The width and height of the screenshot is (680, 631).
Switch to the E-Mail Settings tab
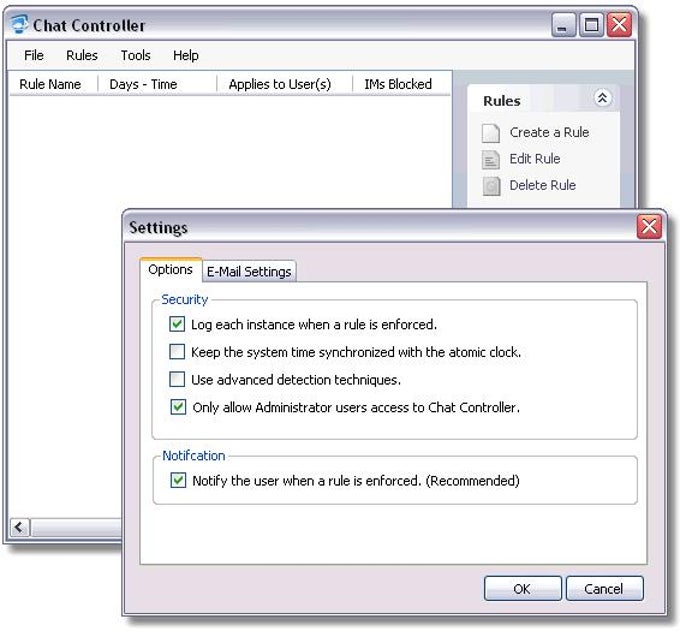(x=249, y=271)
